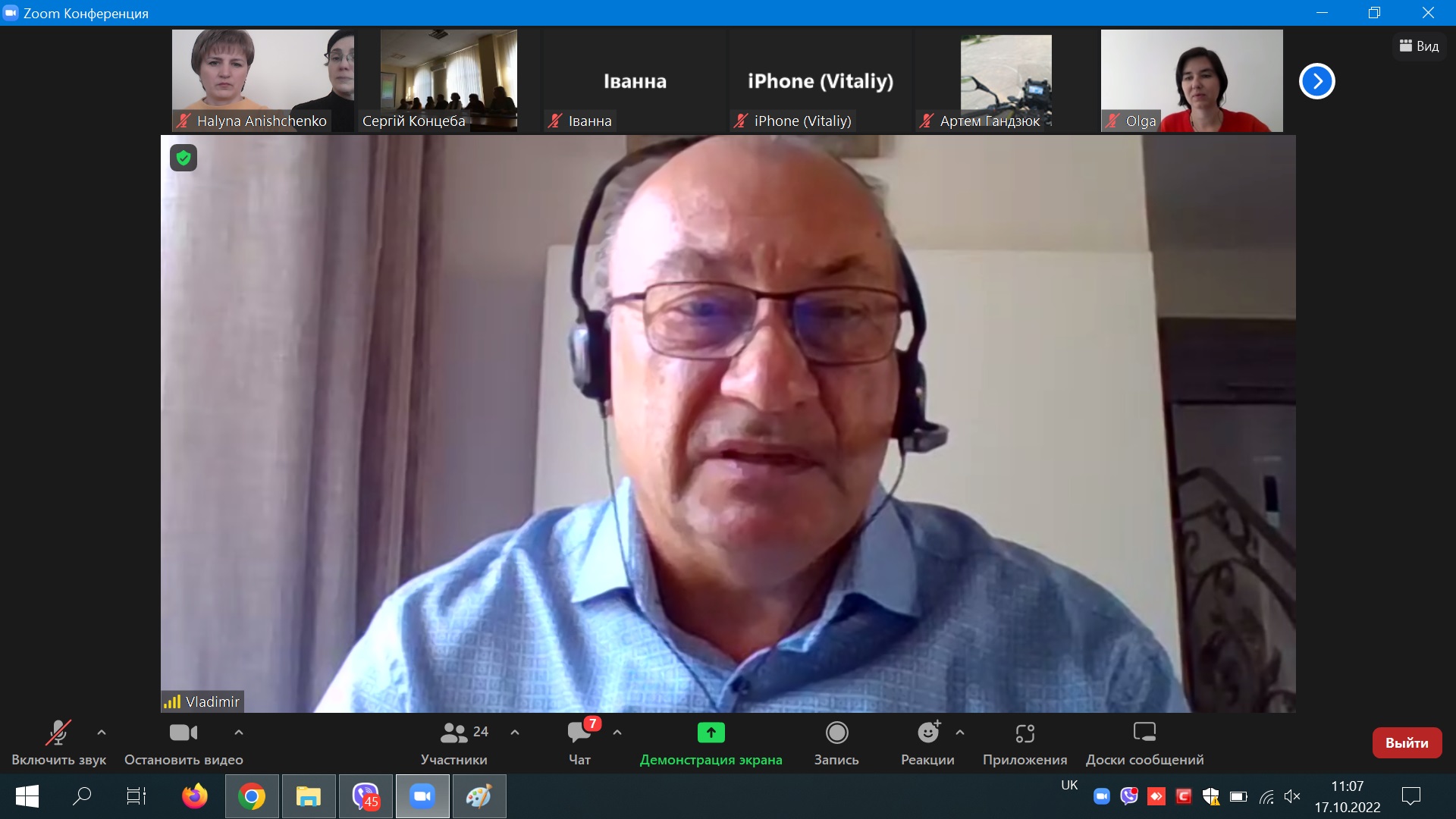
Task: Unmute microphone with Включить звук
Action: pos(58,743)
